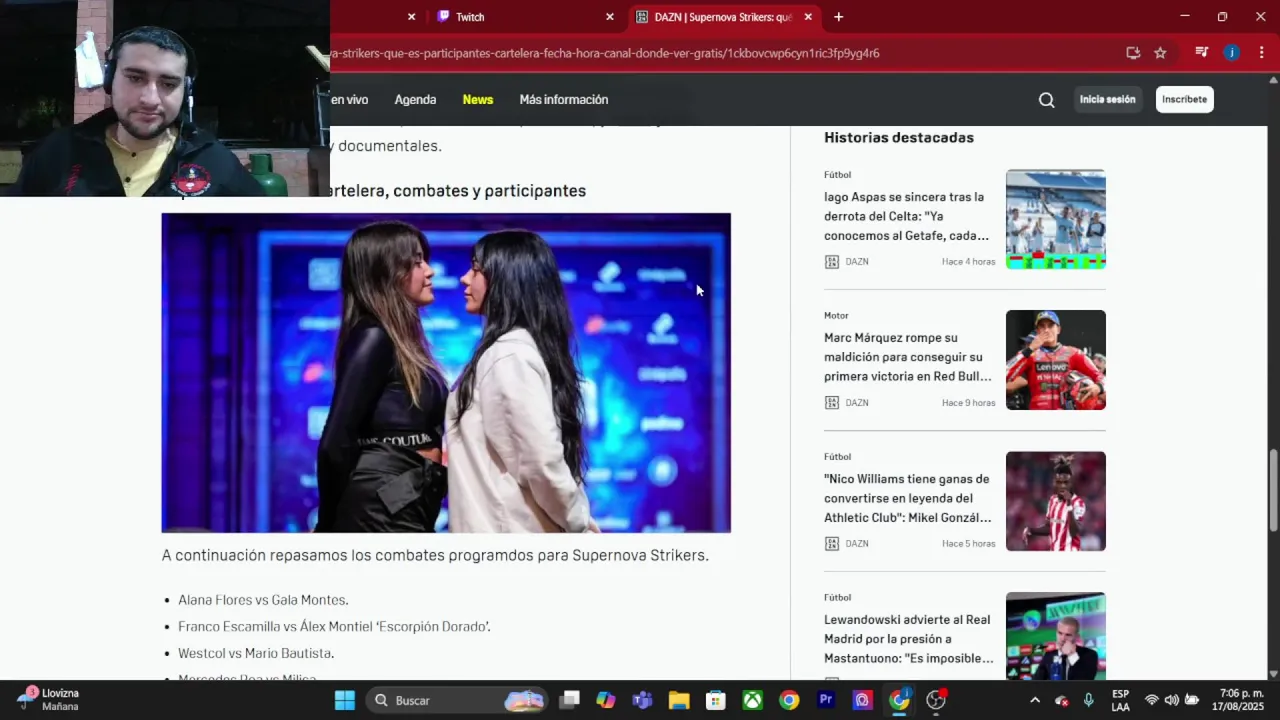Click the battery icon in system tray

point(1192,700)
